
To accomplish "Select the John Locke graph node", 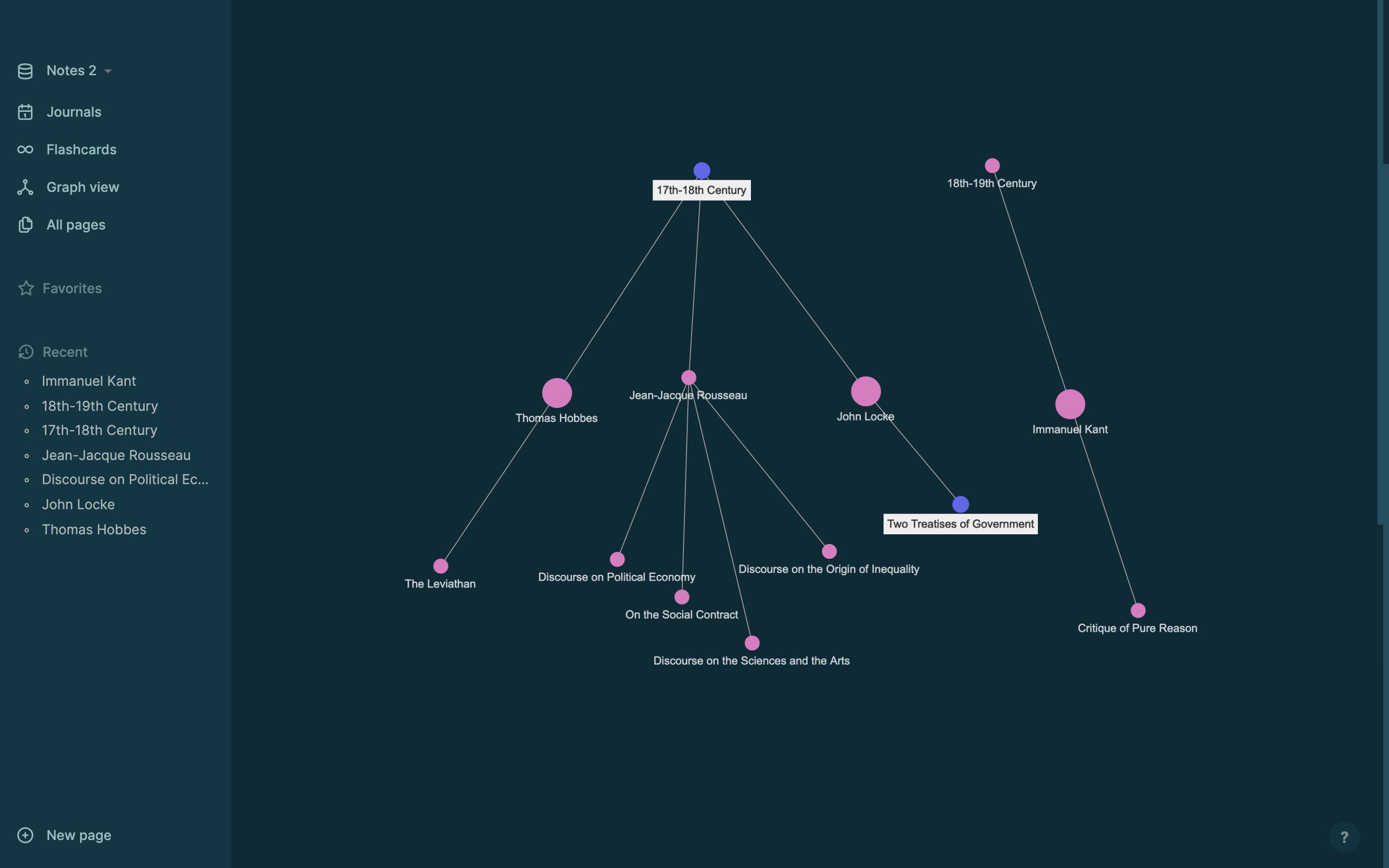I will 866,392.
